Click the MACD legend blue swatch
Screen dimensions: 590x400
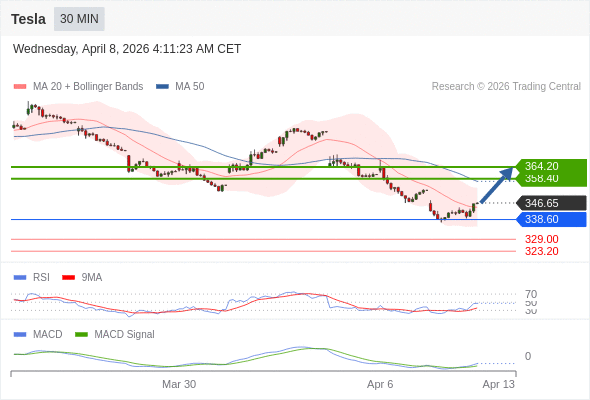[20, 335]
